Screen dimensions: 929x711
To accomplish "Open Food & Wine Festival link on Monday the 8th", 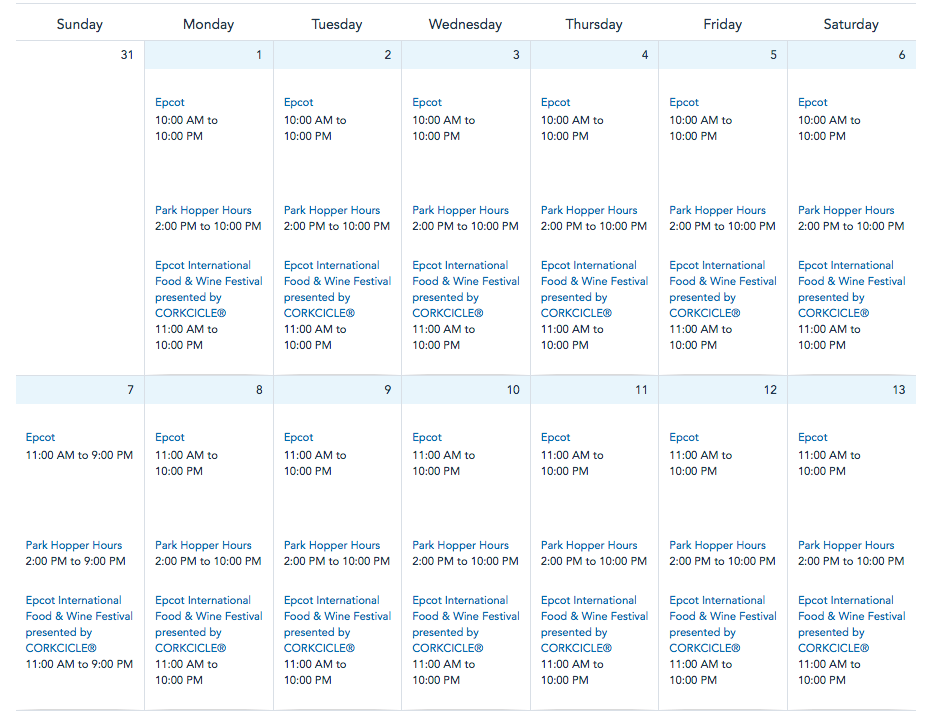I will [208, 616].
